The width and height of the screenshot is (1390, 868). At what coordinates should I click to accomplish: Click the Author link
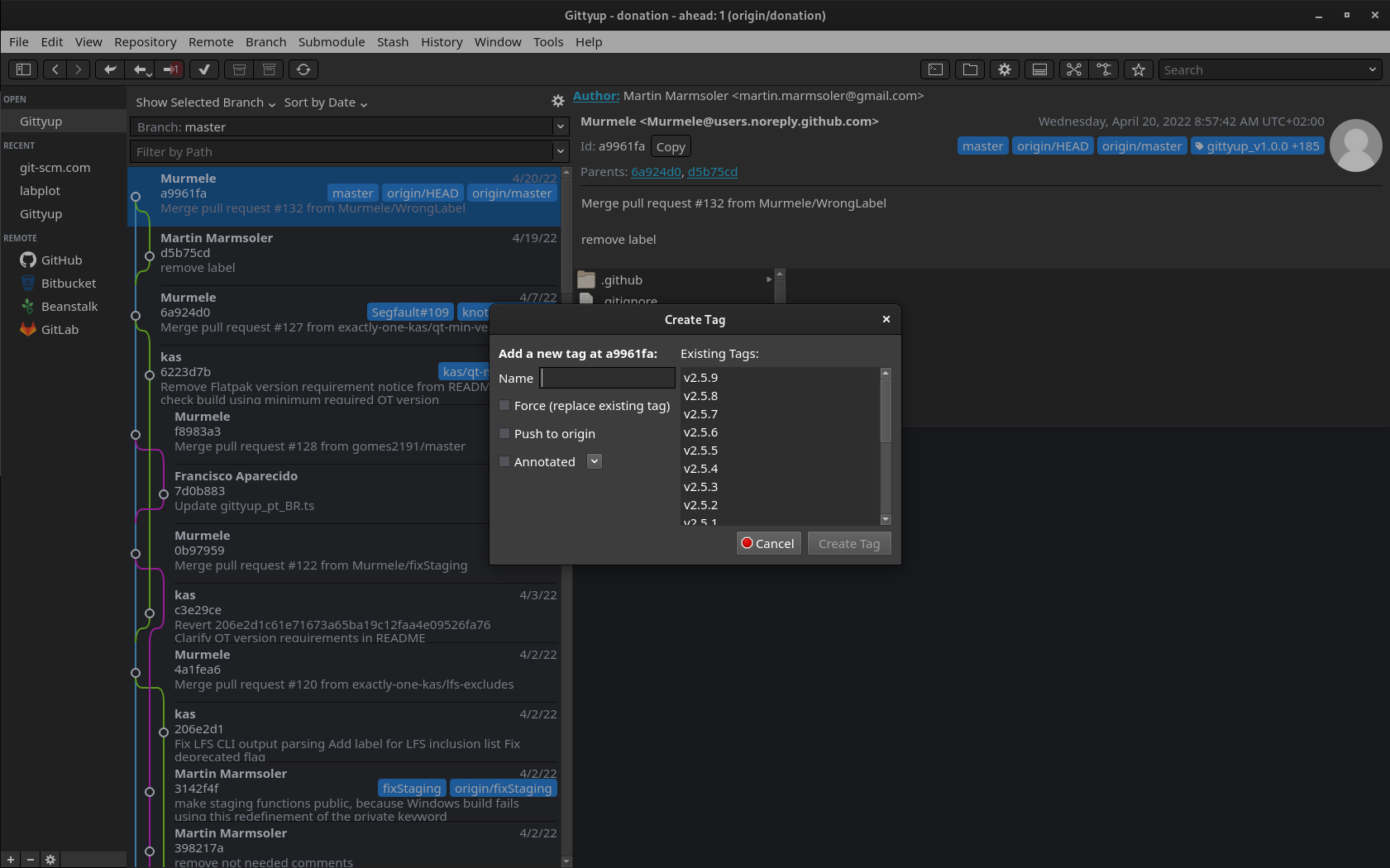click(x=596, y=96)
